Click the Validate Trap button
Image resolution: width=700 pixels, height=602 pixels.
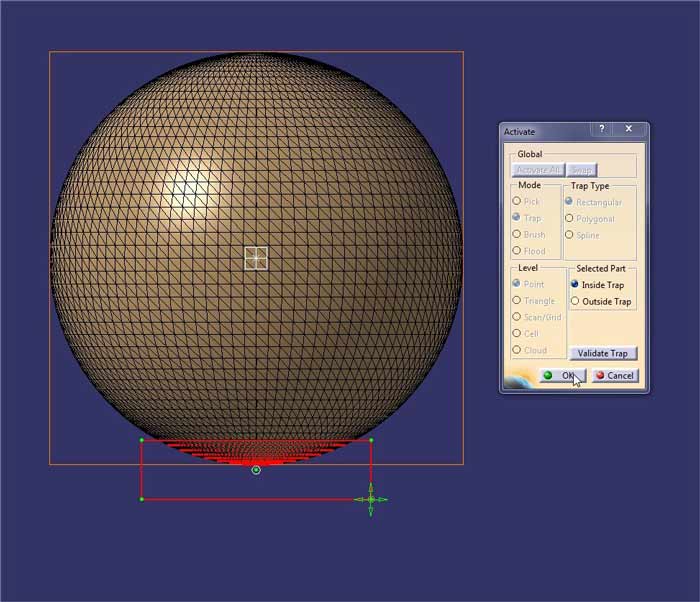[x=603, y=353]
